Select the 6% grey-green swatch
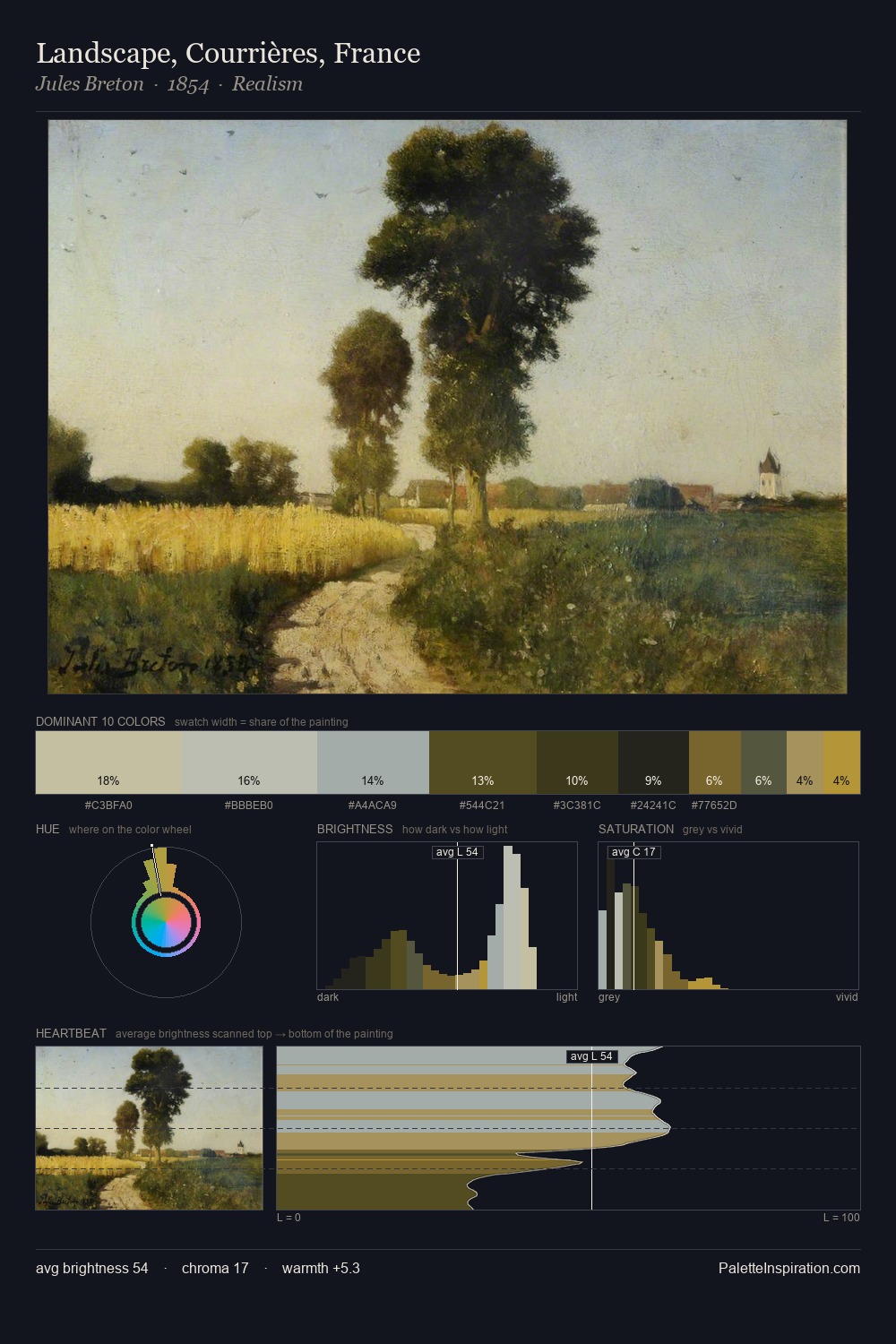 763,762
